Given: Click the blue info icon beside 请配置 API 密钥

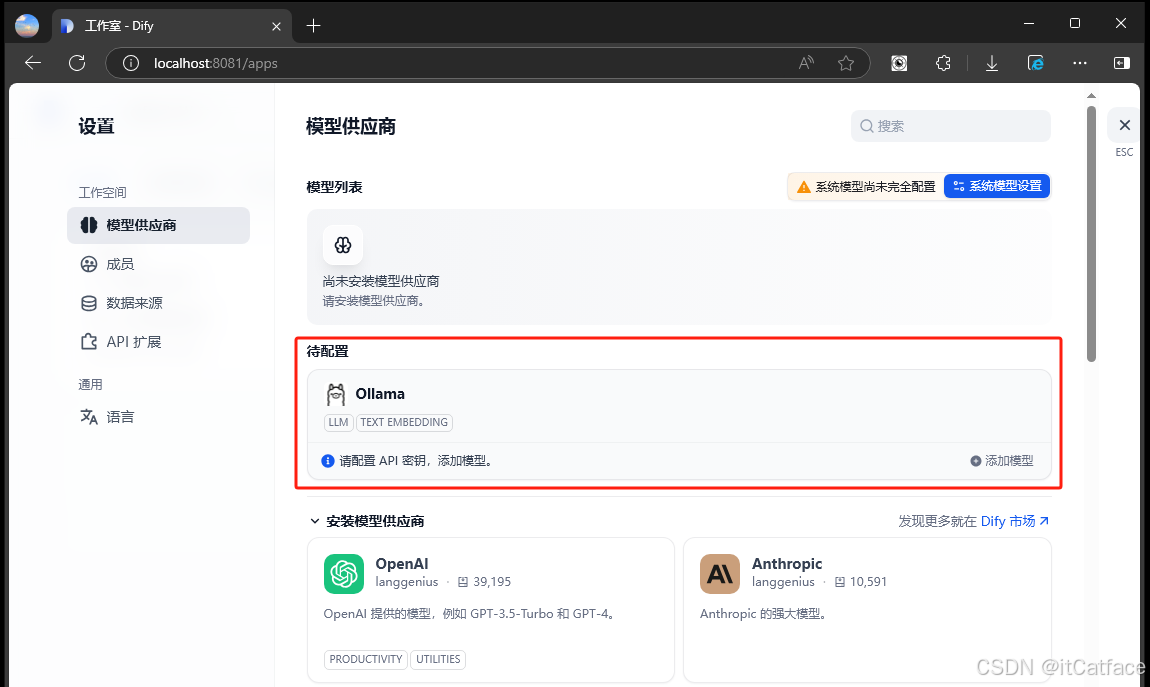Looking at the screenshot, I should click(x=328, y=460).
